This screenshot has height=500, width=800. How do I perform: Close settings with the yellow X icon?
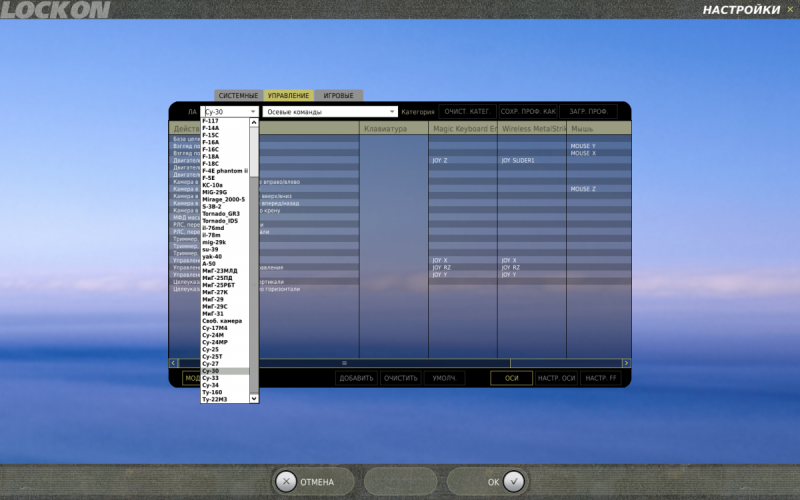pos(790,9)
